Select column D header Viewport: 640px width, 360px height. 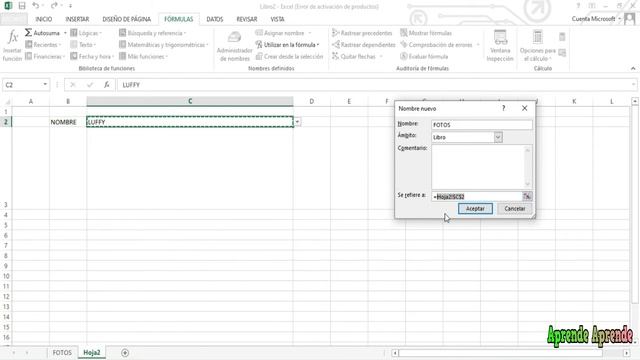(x=312, y=101)
